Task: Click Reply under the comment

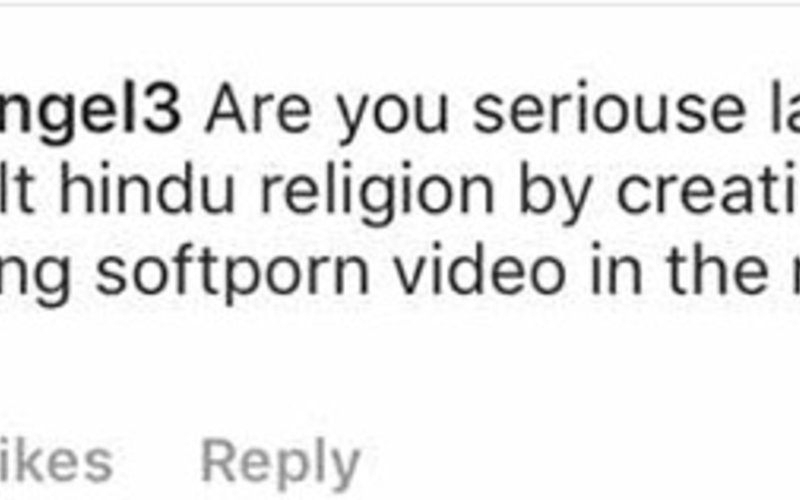Action: [x=281, y=464]
